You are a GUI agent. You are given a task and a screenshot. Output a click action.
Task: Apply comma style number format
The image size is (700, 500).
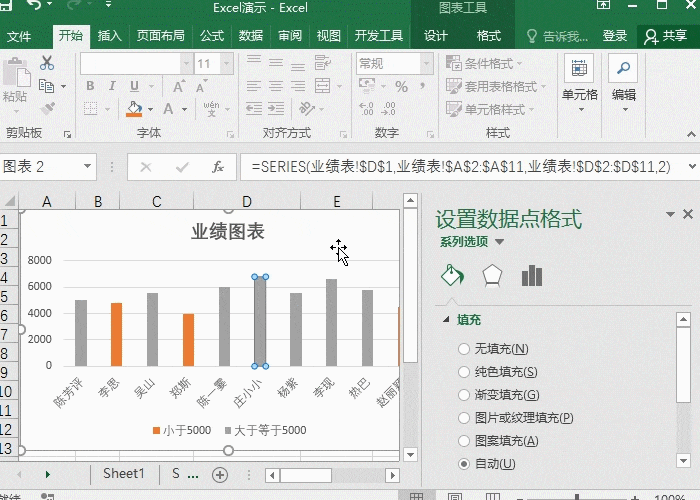click(422, 86)
